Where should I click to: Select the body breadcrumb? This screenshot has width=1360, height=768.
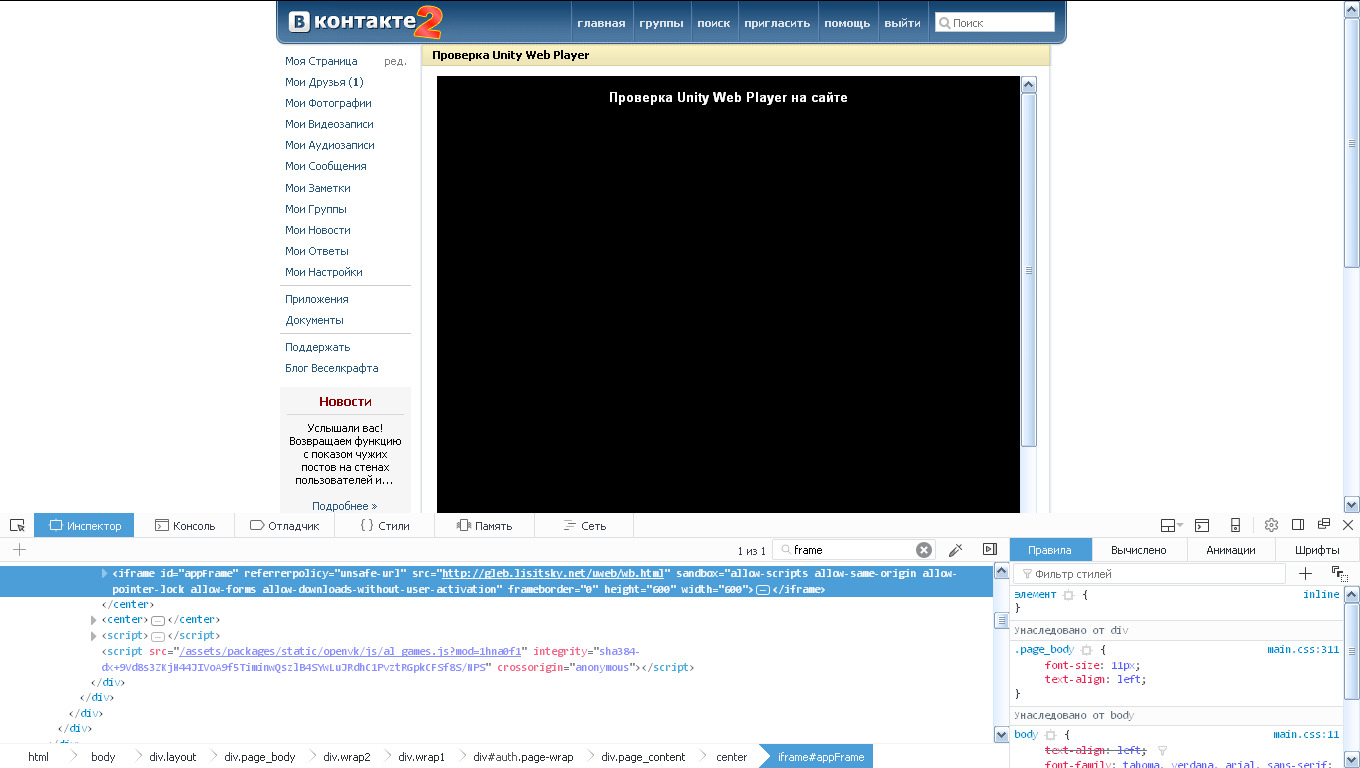click(103, 757)
